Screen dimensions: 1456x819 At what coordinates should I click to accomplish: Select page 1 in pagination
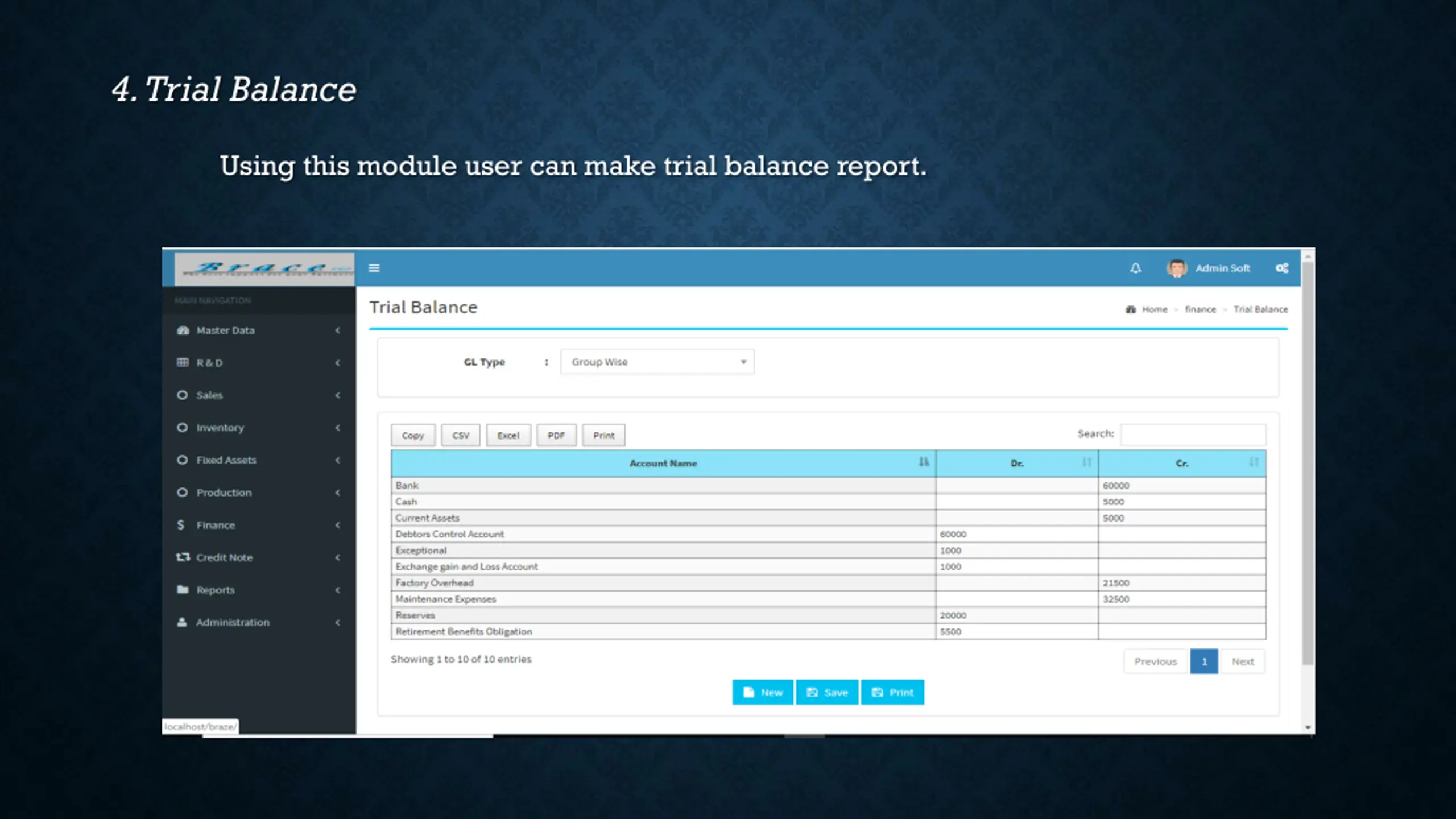1204,661
